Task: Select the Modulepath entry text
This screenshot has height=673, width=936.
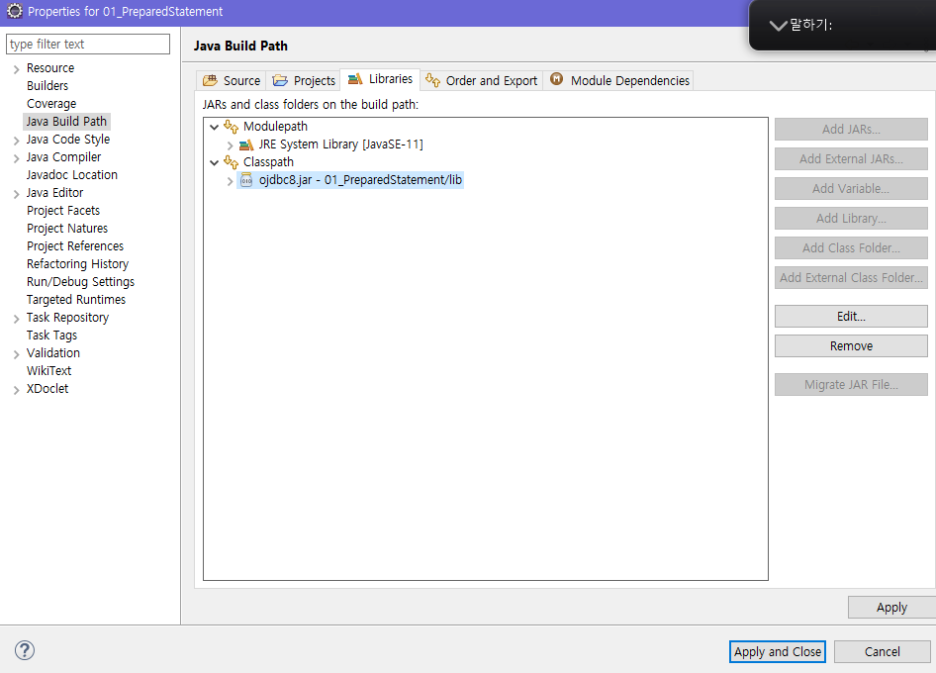Action: point(275,127)
